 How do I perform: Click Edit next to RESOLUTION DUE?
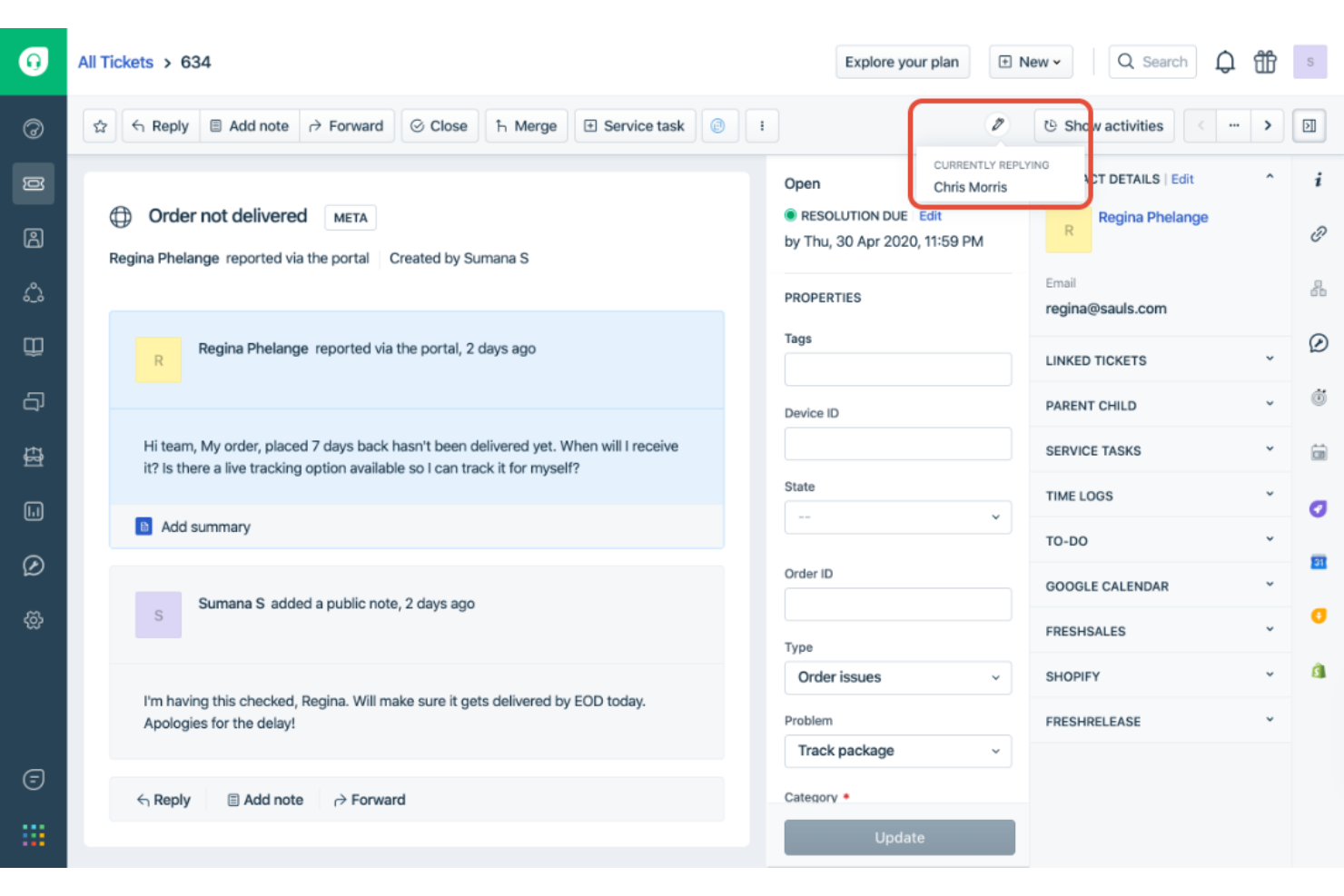coord(930,215)
